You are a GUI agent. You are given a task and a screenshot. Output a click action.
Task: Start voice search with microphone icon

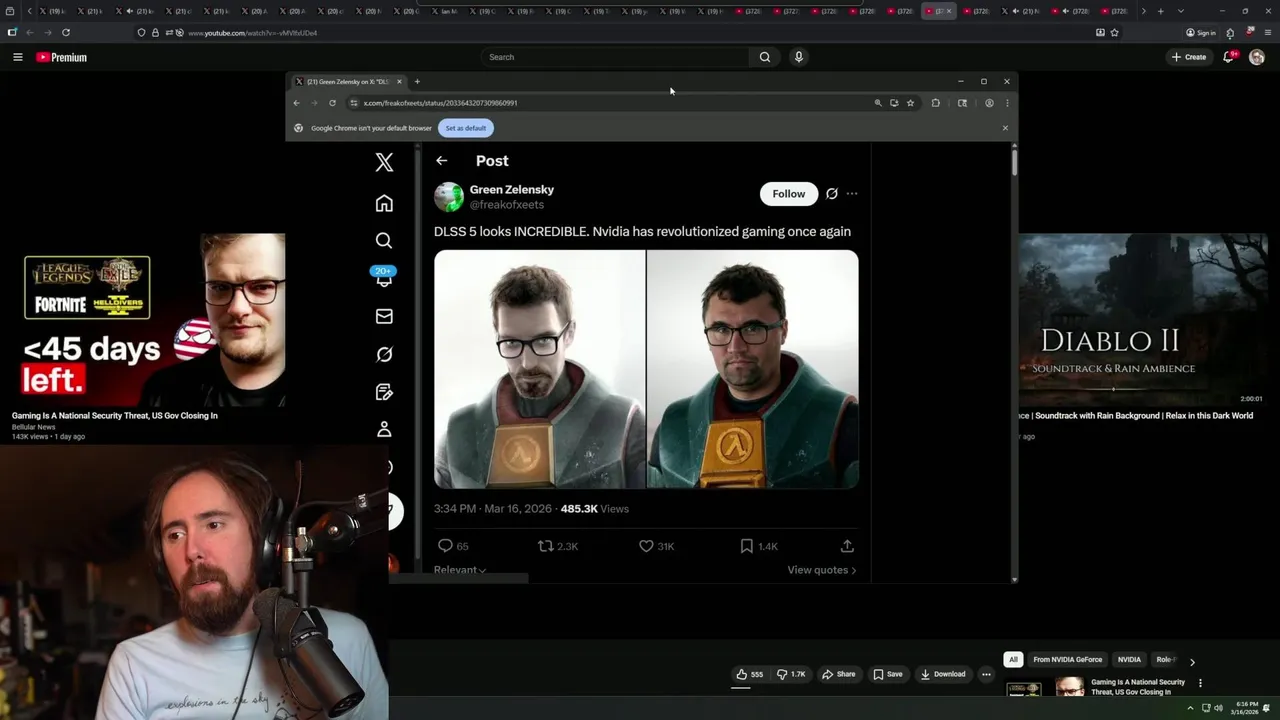click(x=798, y=57)
